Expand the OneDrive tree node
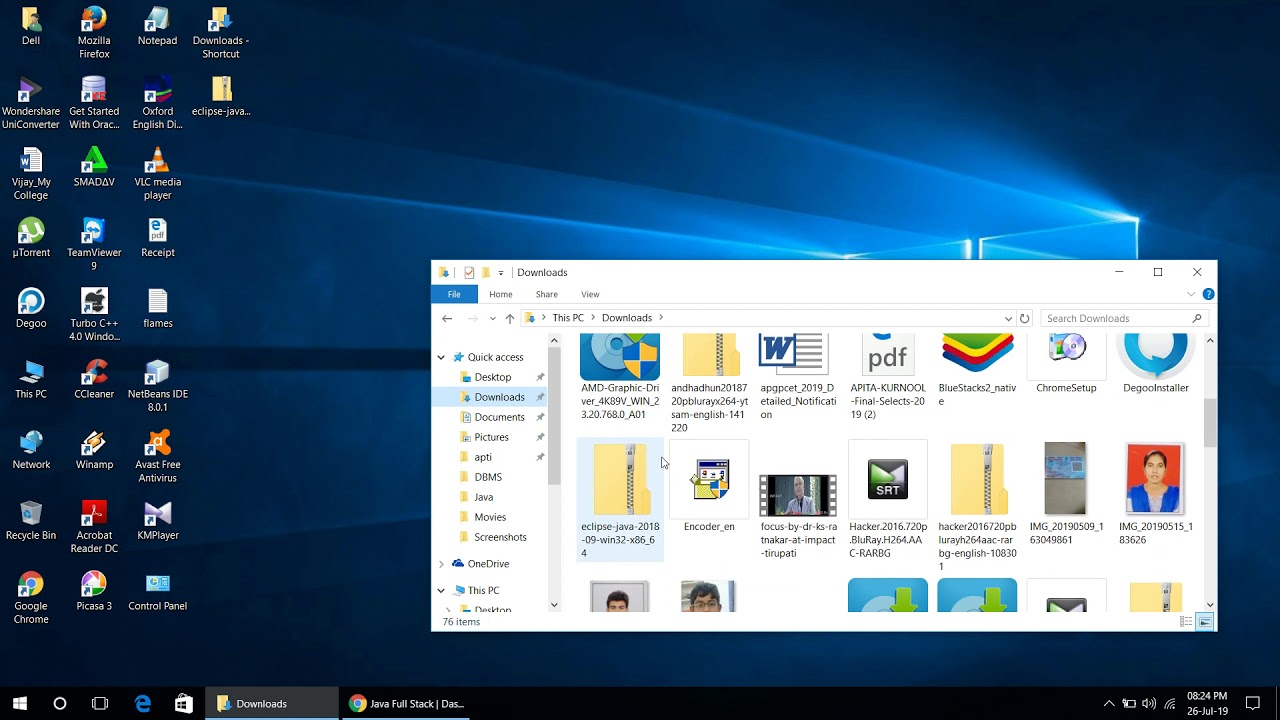1280x720 pixels. [x=441, y=564]
